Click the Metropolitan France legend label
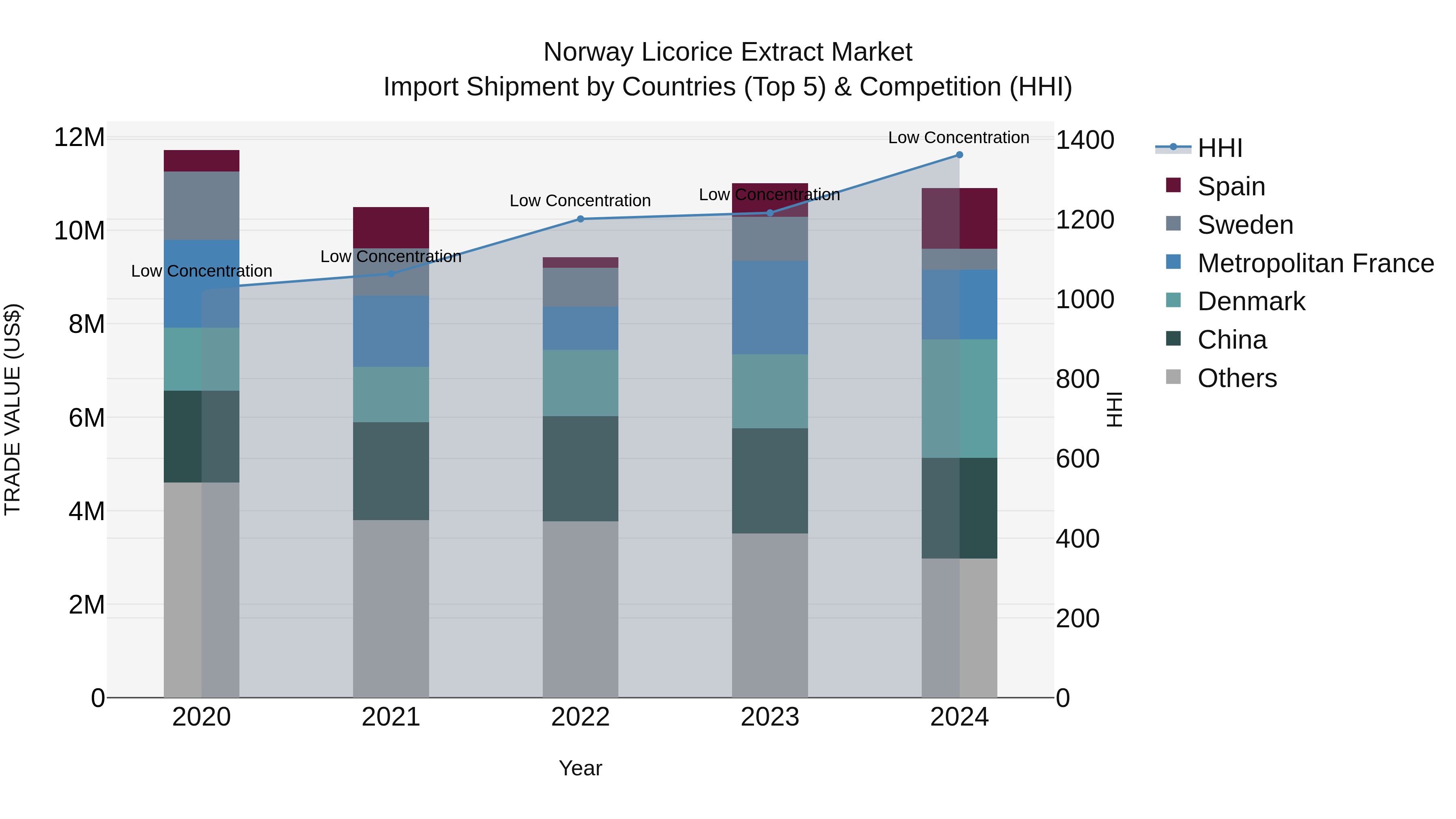This screenshot has width=1456, height=819. click(x=1316, y=263)
